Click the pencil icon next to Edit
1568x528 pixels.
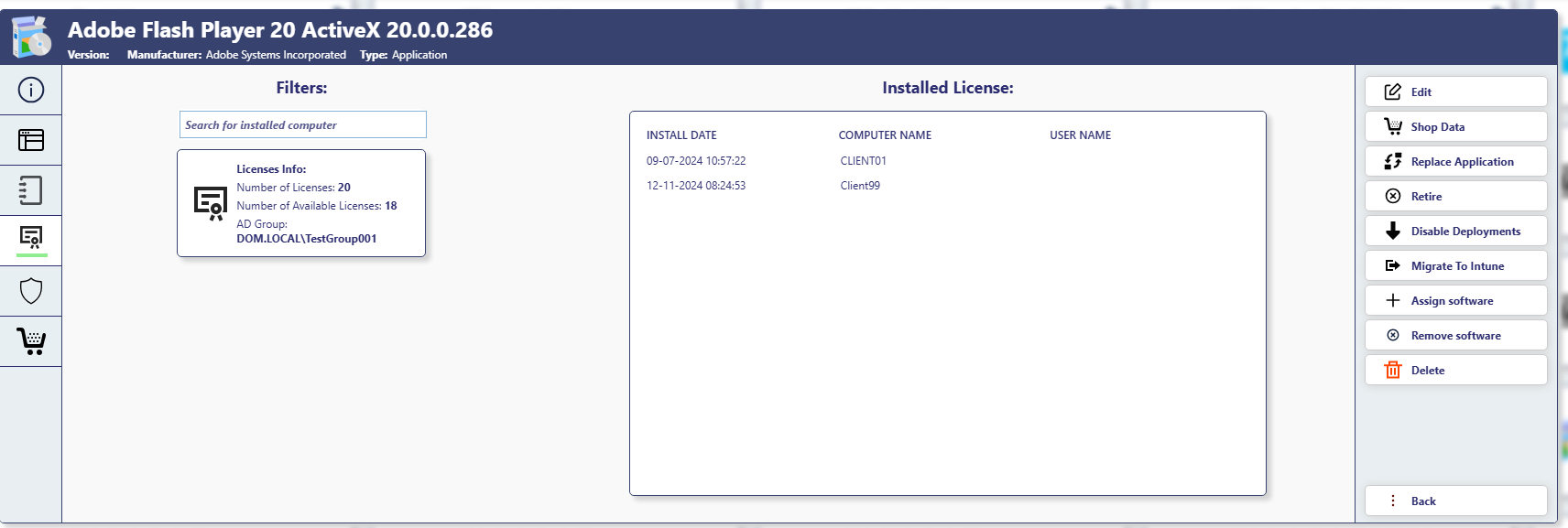[1393, 92]
